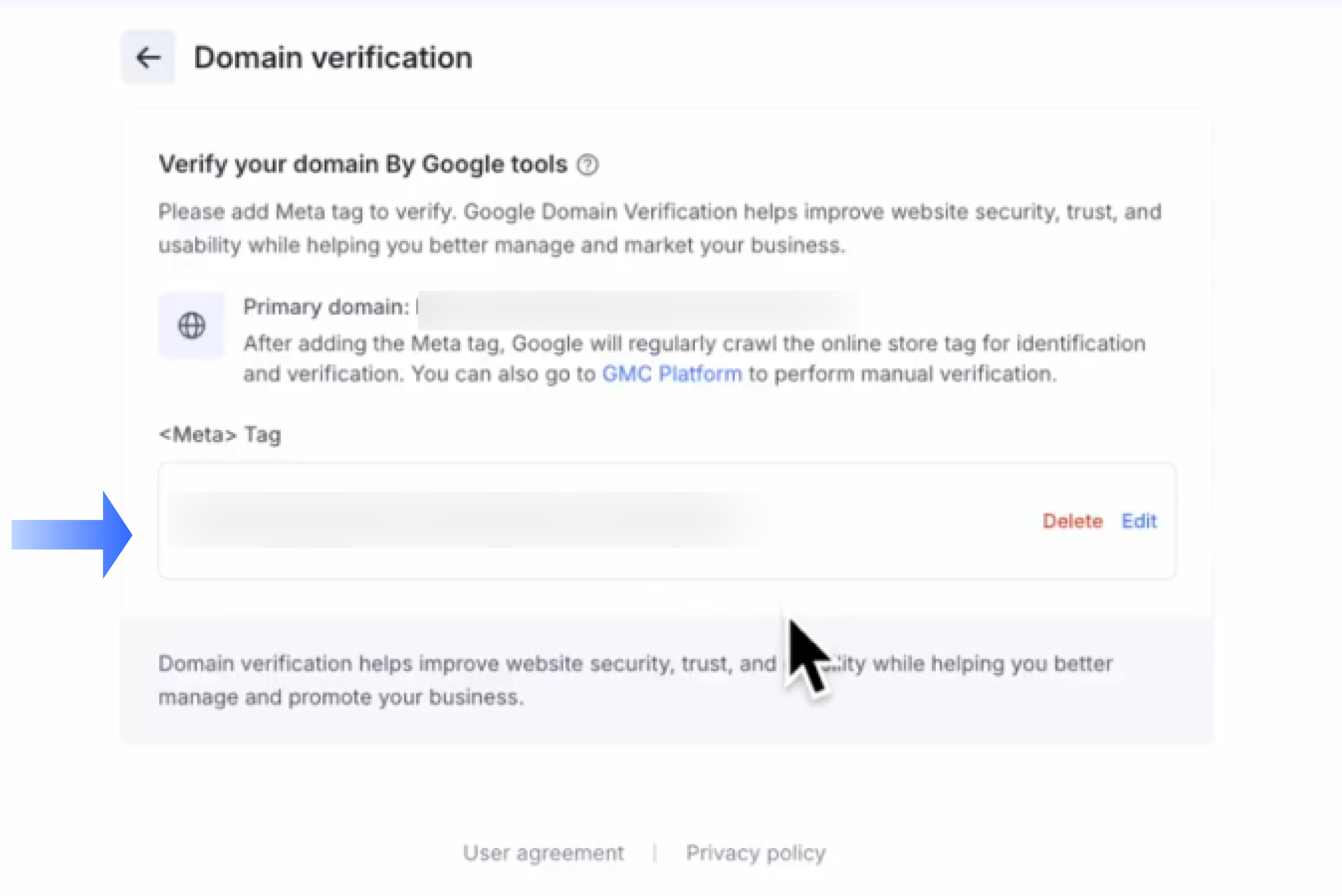Delete the saved Meta tag
The image size is (1342, 896).
(x=1072, y=521)
